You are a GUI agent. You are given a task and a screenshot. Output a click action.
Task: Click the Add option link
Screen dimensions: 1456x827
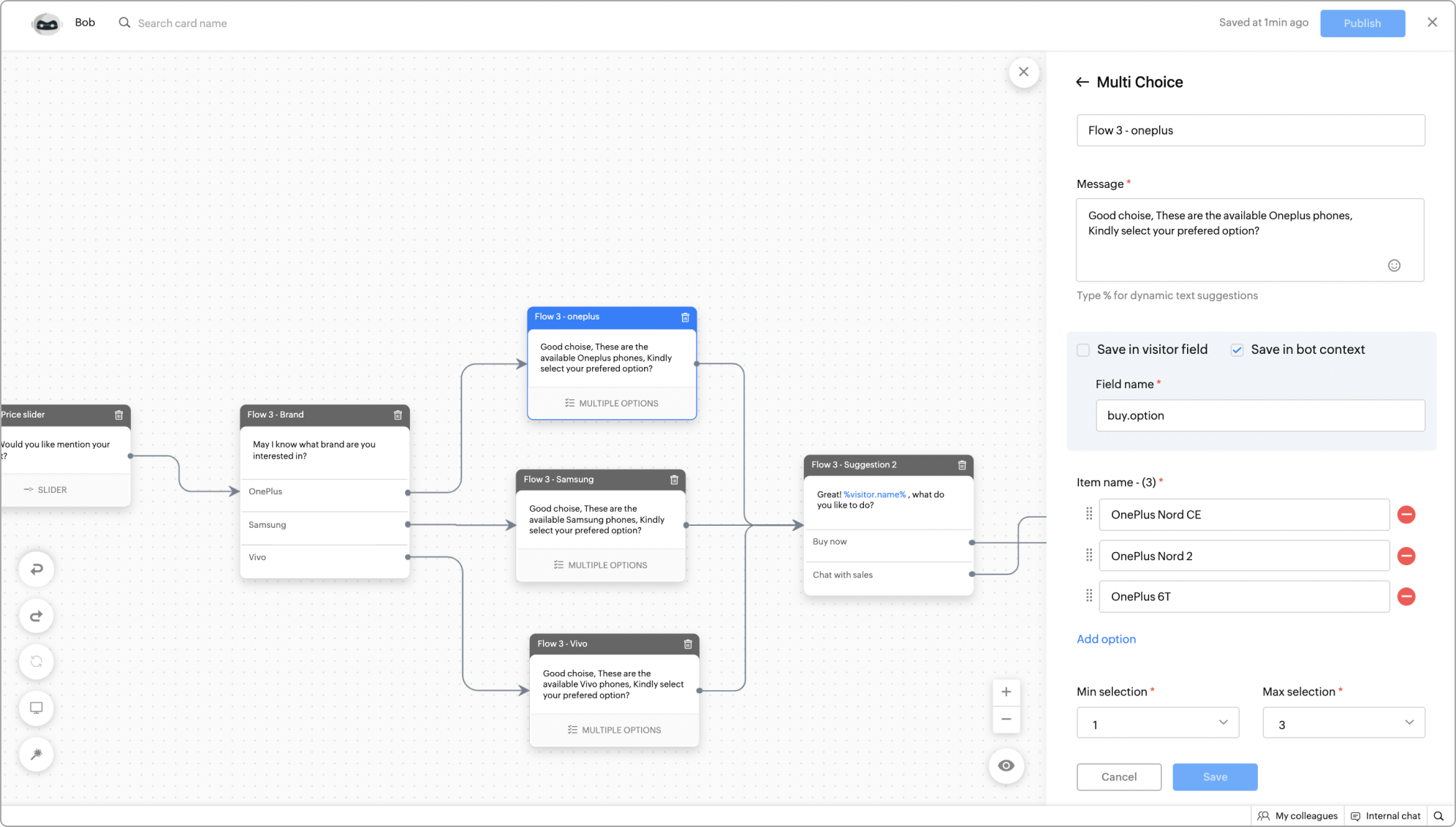click(x=1106, y=639)
